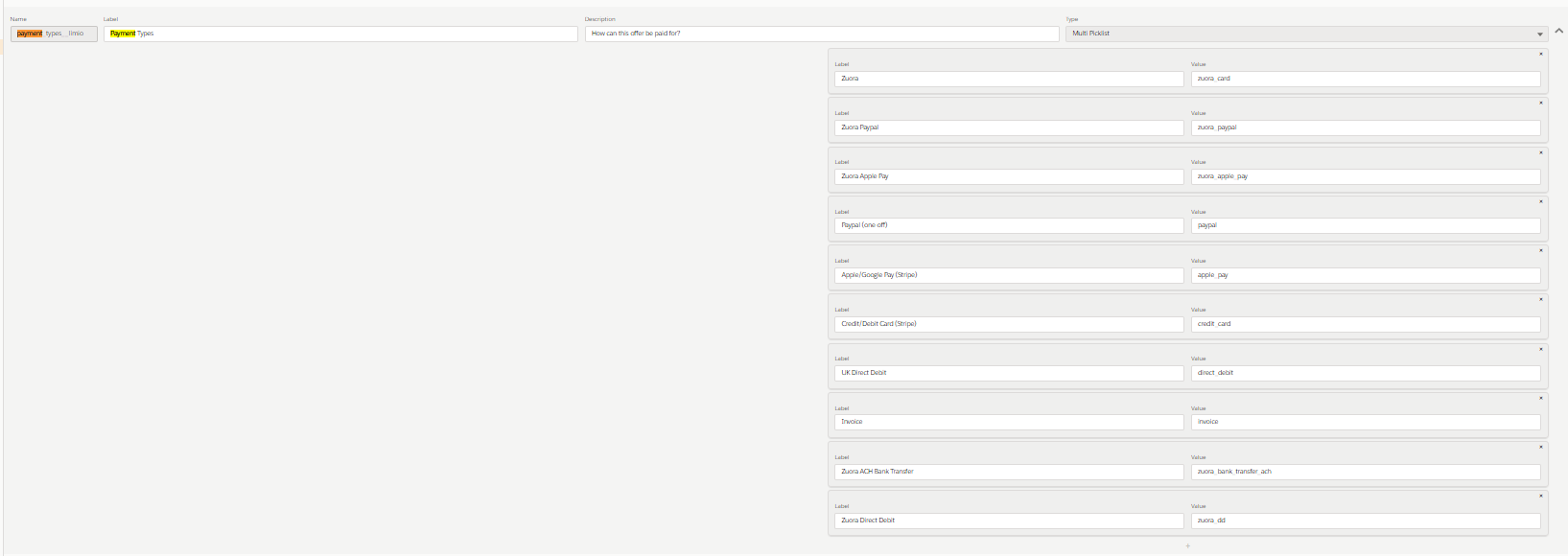Remove the Credit/Debit Card (Stripe) option

tap(1541, 299)
